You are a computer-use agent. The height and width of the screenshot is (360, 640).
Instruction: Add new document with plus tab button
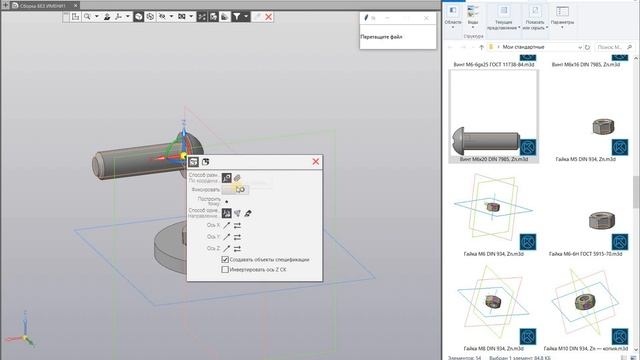point(5,5)
